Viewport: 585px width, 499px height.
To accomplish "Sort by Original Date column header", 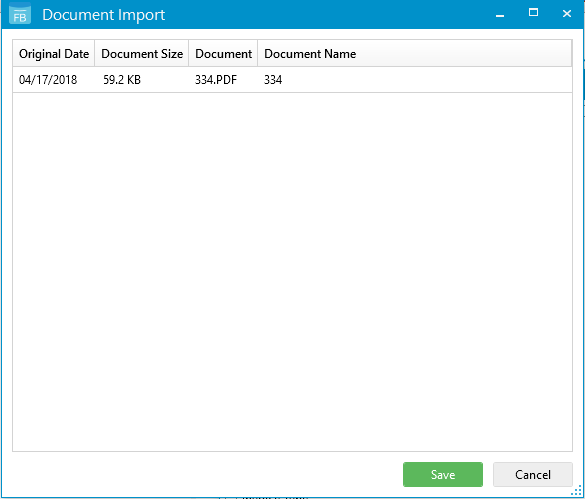I will point(54,54).
